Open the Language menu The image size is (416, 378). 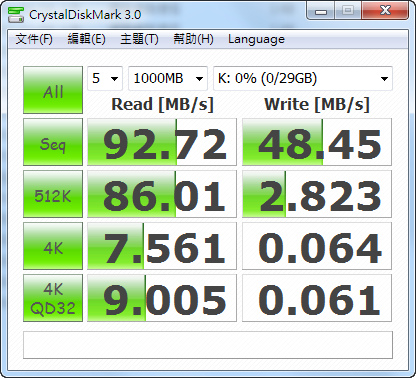(x=256, y=39)
